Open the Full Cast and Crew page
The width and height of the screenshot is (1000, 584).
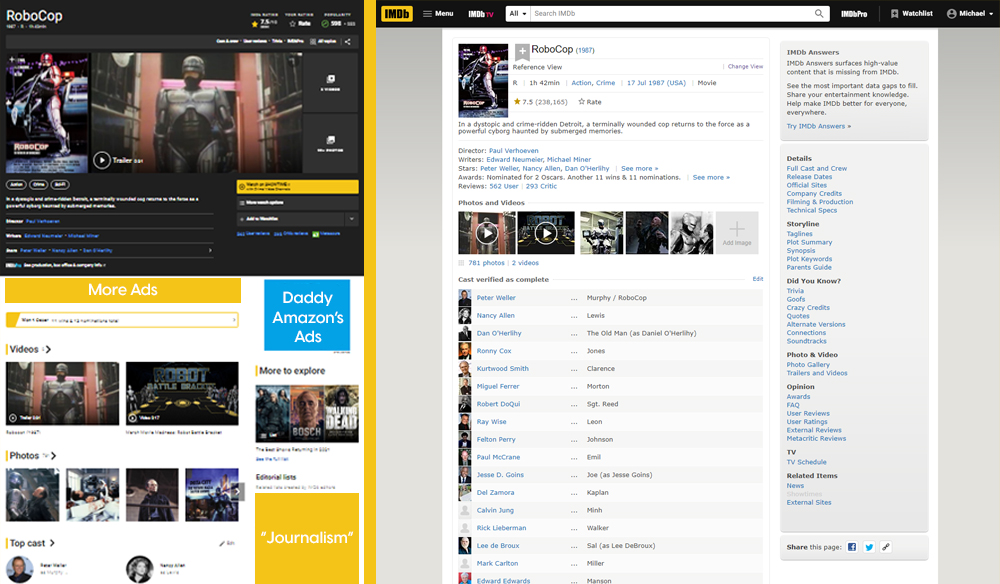tap(818, 168)
